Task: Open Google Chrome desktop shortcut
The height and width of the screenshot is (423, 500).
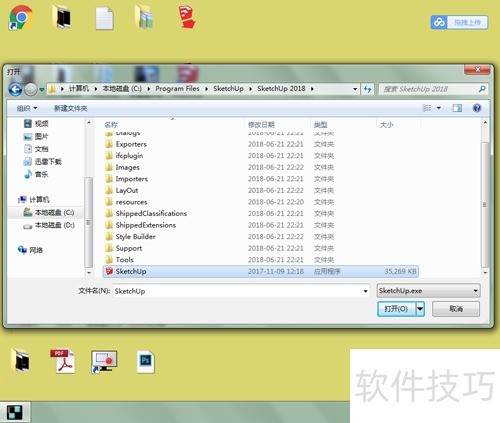Action: point(21,17)
